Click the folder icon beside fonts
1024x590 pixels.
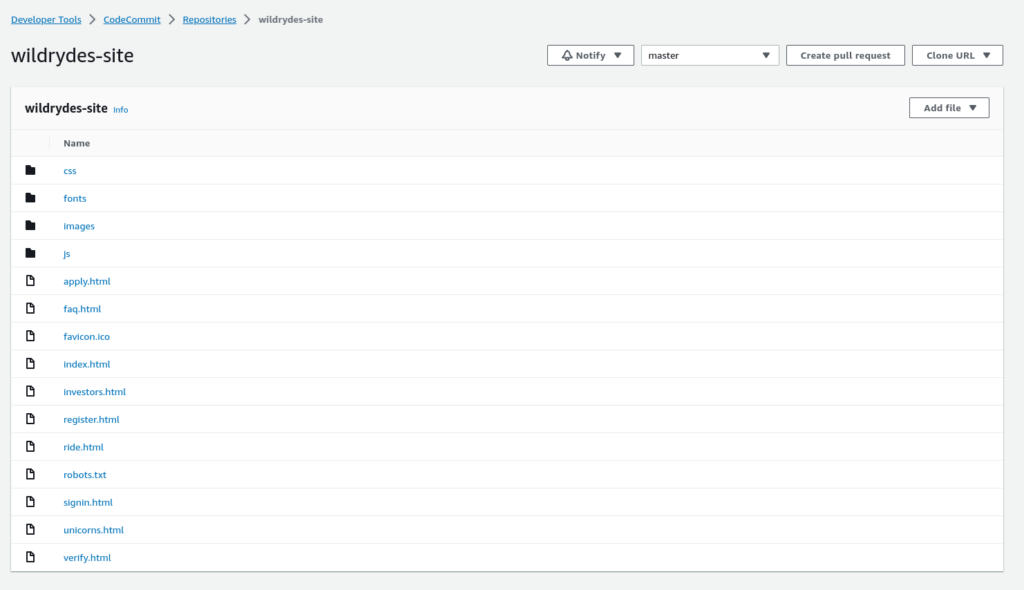(30, 198)
